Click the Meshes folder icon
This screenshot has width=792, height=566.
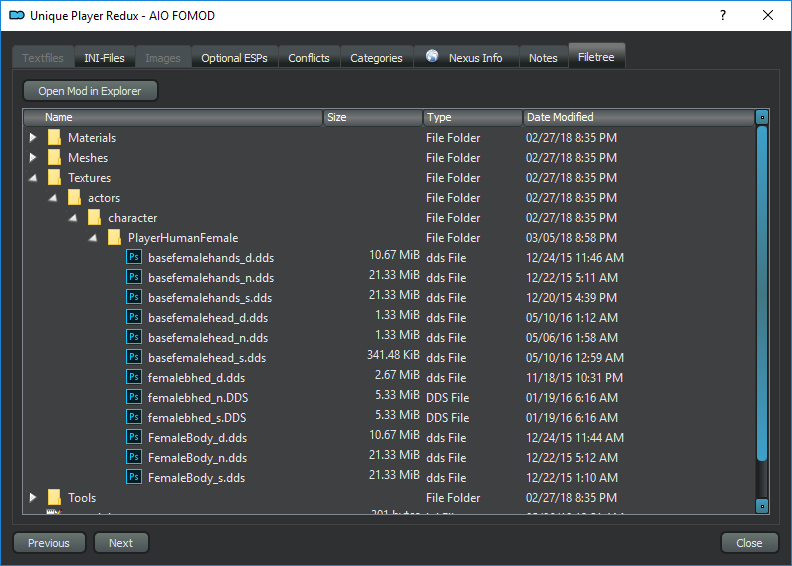54,158
